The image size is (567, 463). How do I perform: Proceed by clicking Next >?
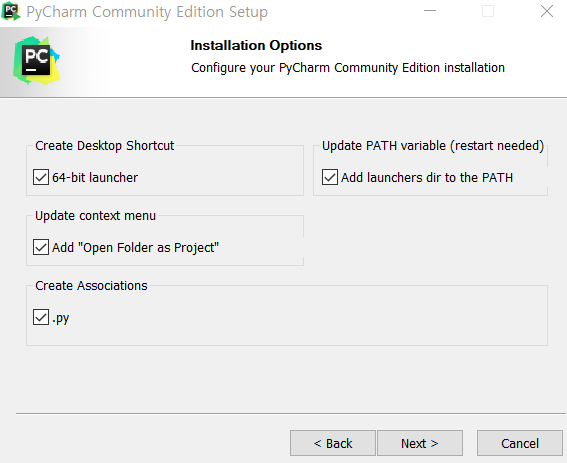[x=420, y=443]
